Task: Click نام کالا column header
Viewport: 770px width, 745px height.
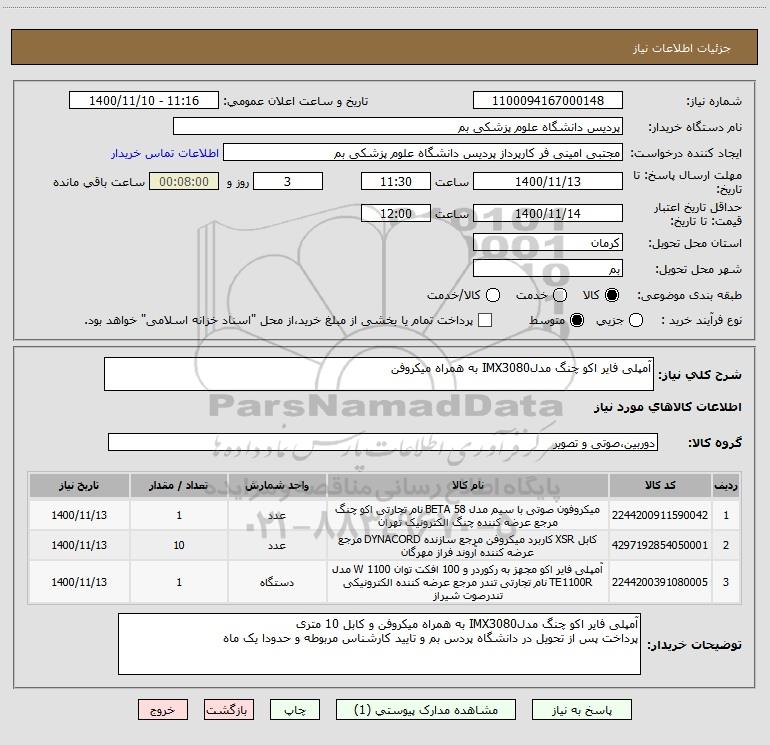Action: (468, 485)
